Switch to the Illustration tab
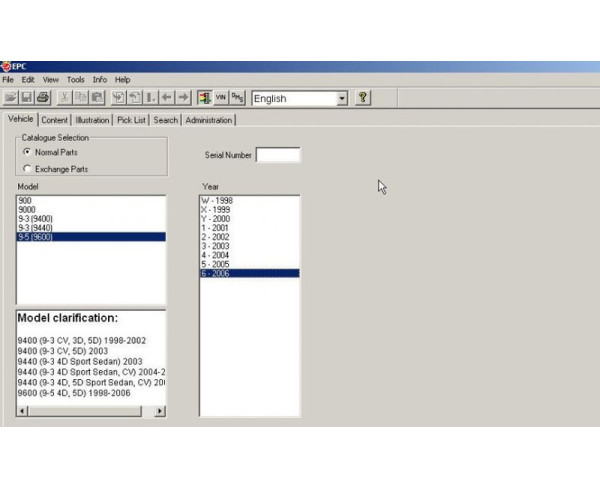600x489 pixels. (x=92, y=120)
